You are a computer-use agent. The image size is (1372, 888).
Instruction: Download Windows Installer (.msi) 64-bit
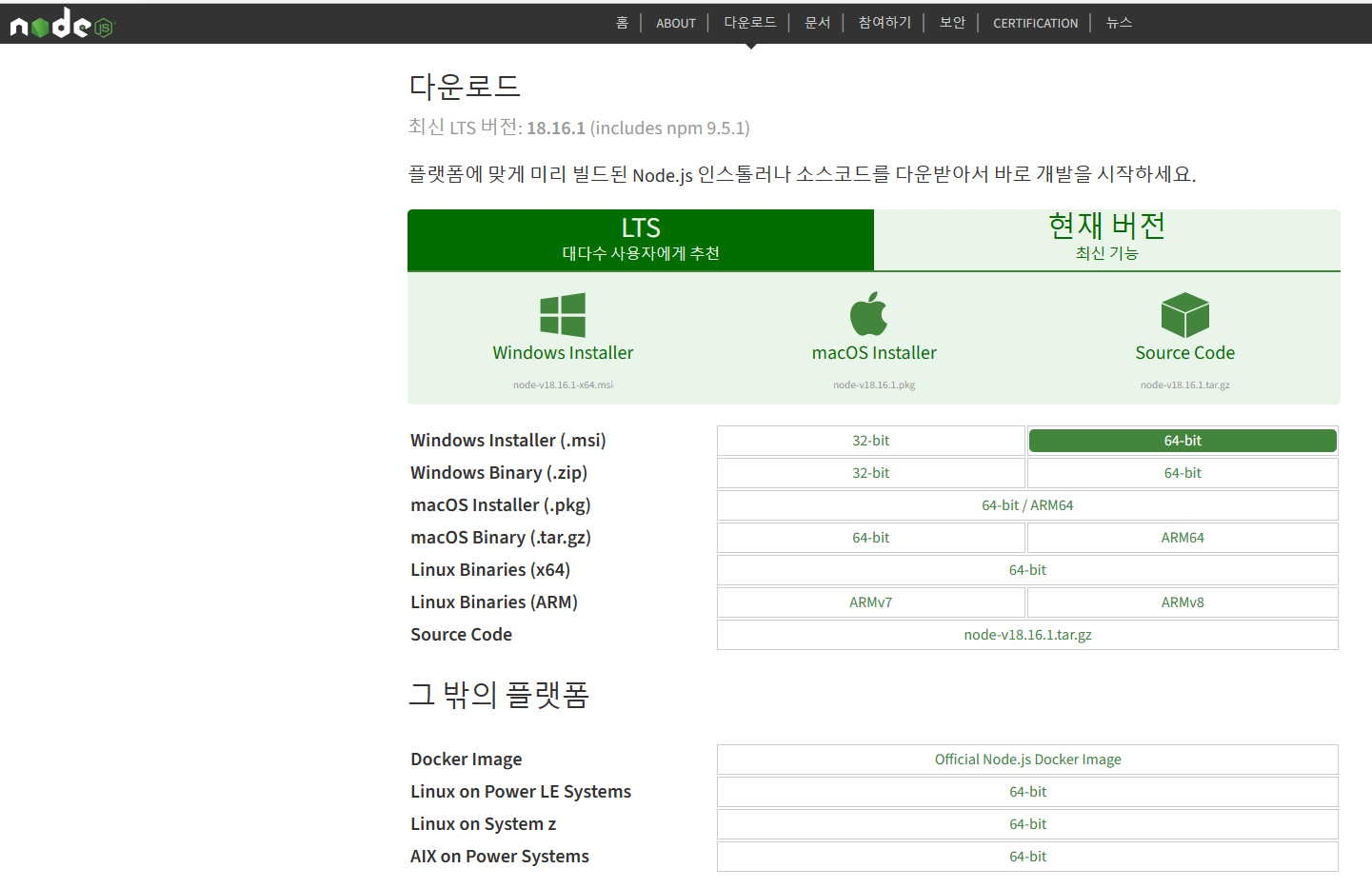[1183, 441]
